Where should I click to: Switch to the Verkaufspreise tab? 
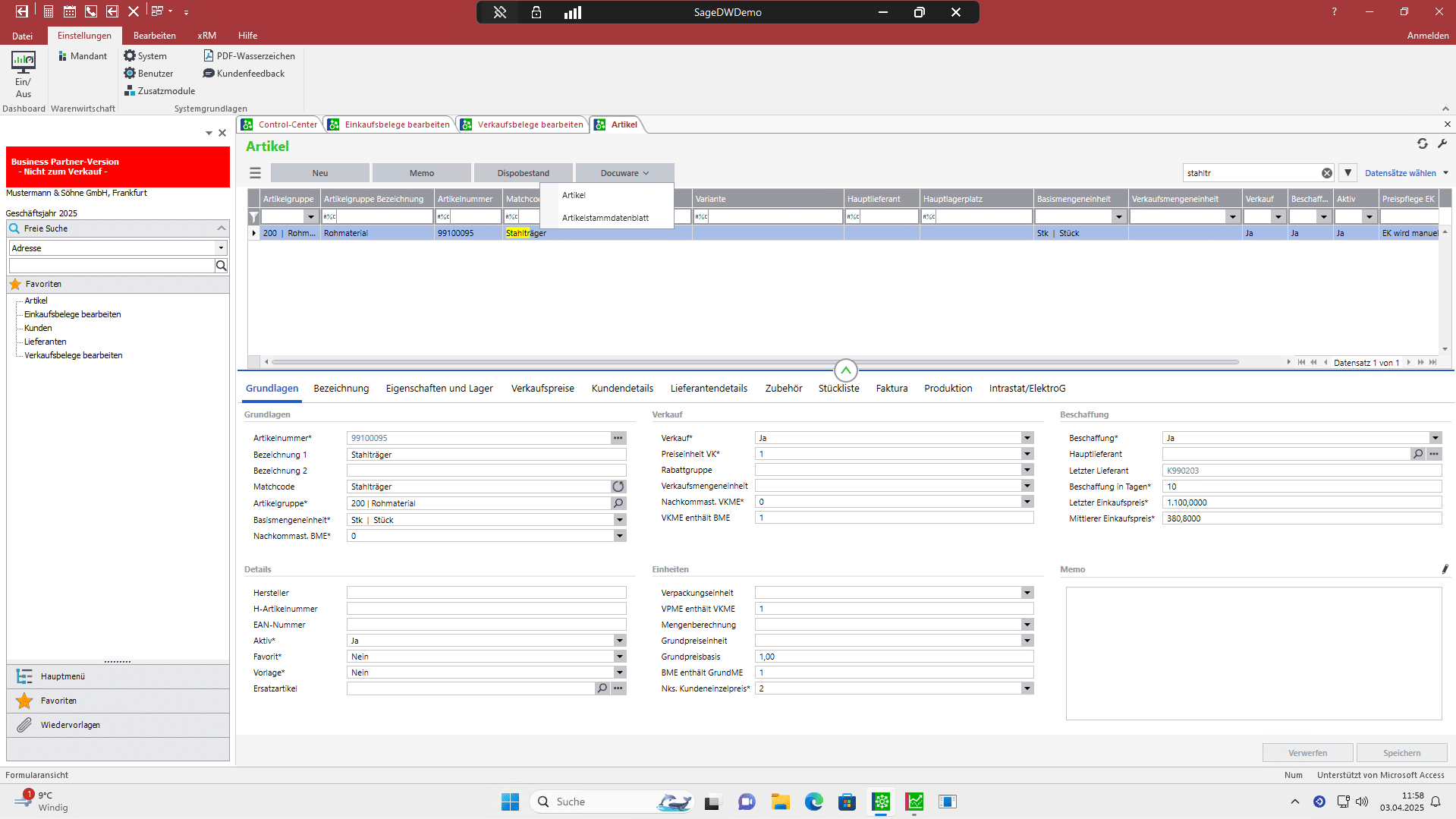[542, 389]
